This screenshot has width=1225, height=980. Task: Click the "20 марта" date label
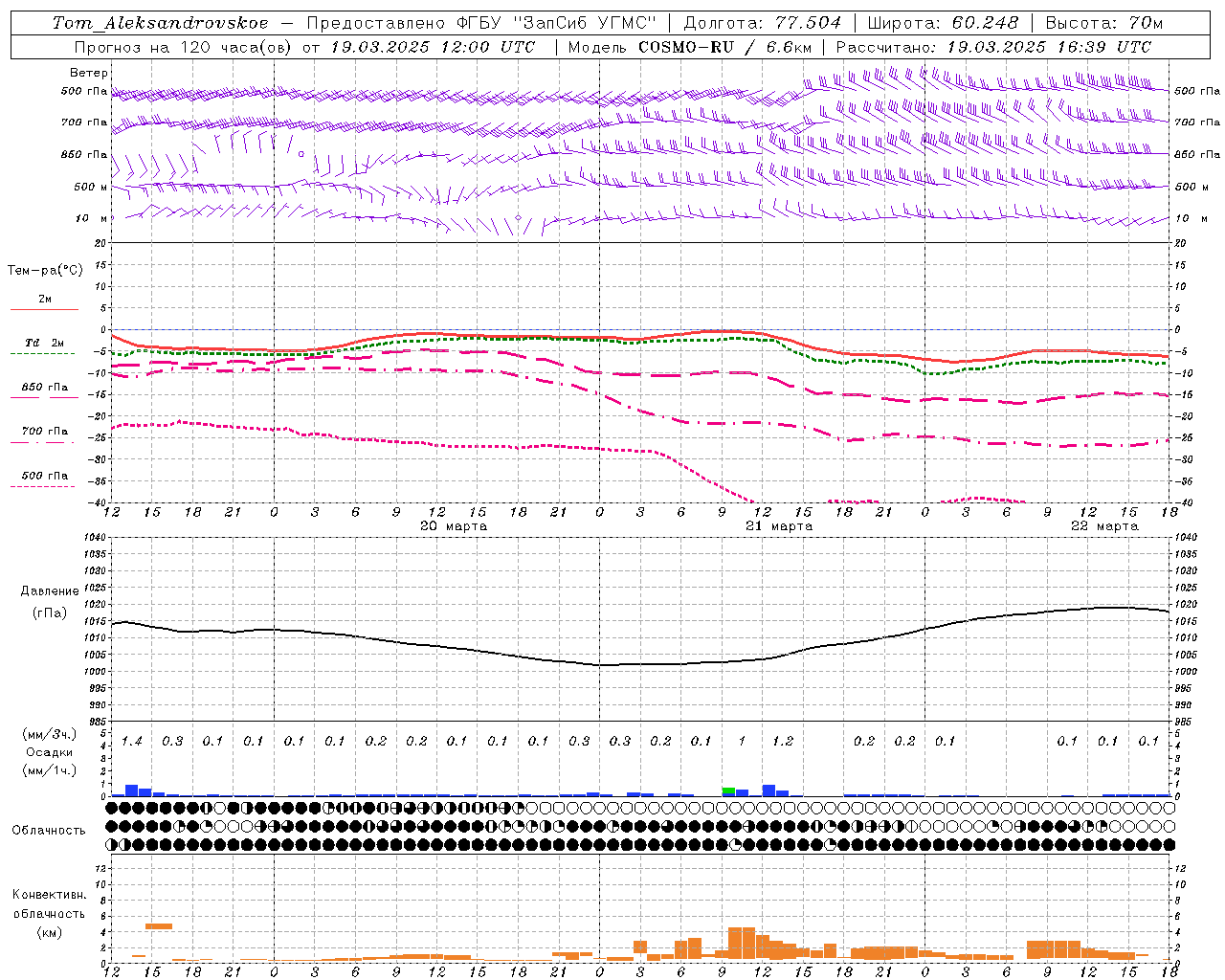tap(454, 526)
